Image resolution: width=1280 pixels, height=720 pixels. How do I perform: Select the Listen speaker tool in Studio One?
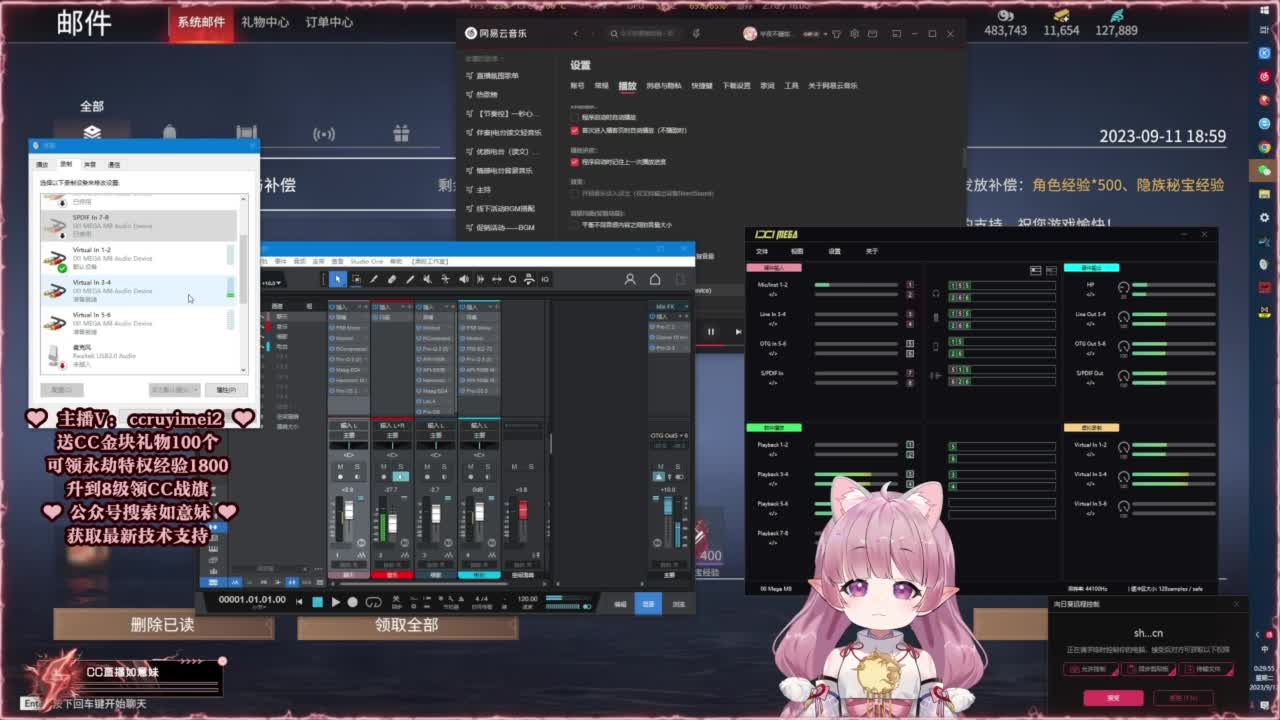click(464, 279)
